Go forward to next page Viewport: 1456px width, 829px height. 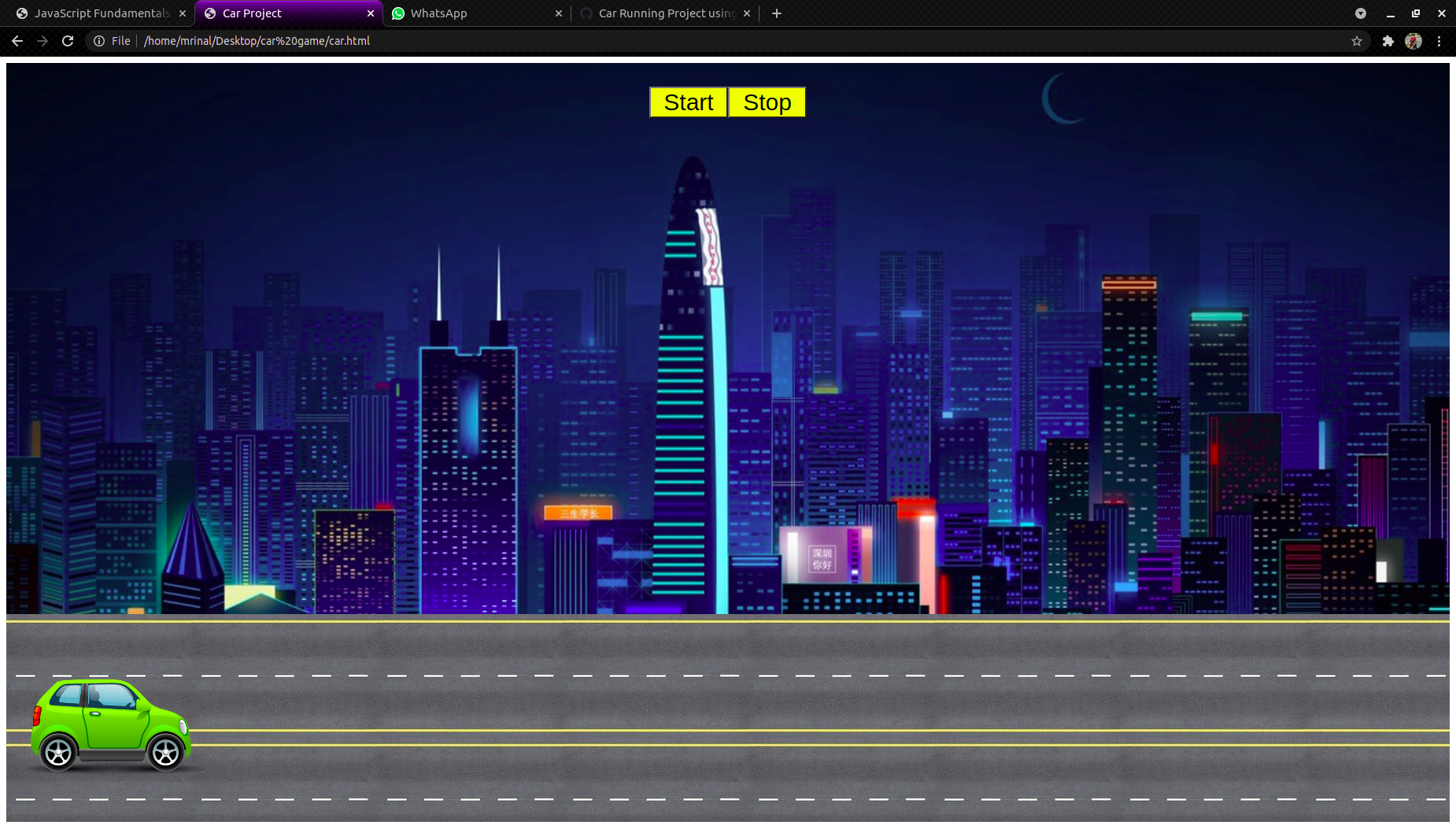pos(42,41)
